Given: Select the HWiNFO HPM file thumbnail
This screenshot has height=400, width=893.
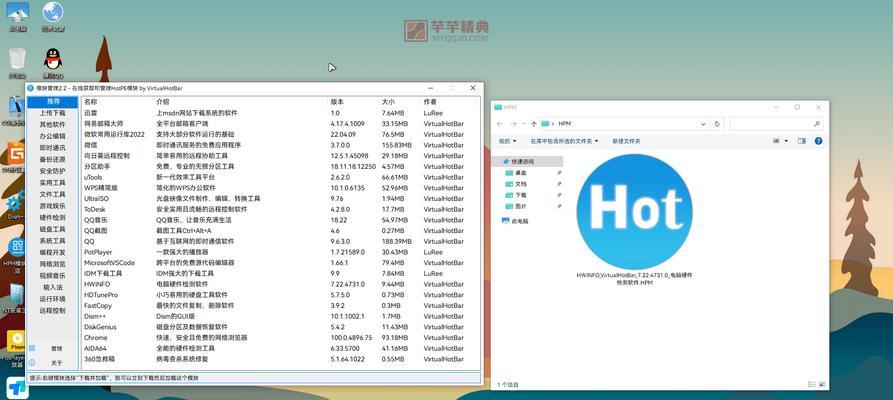Looking at the screenshot, I should tap(634, 219).
